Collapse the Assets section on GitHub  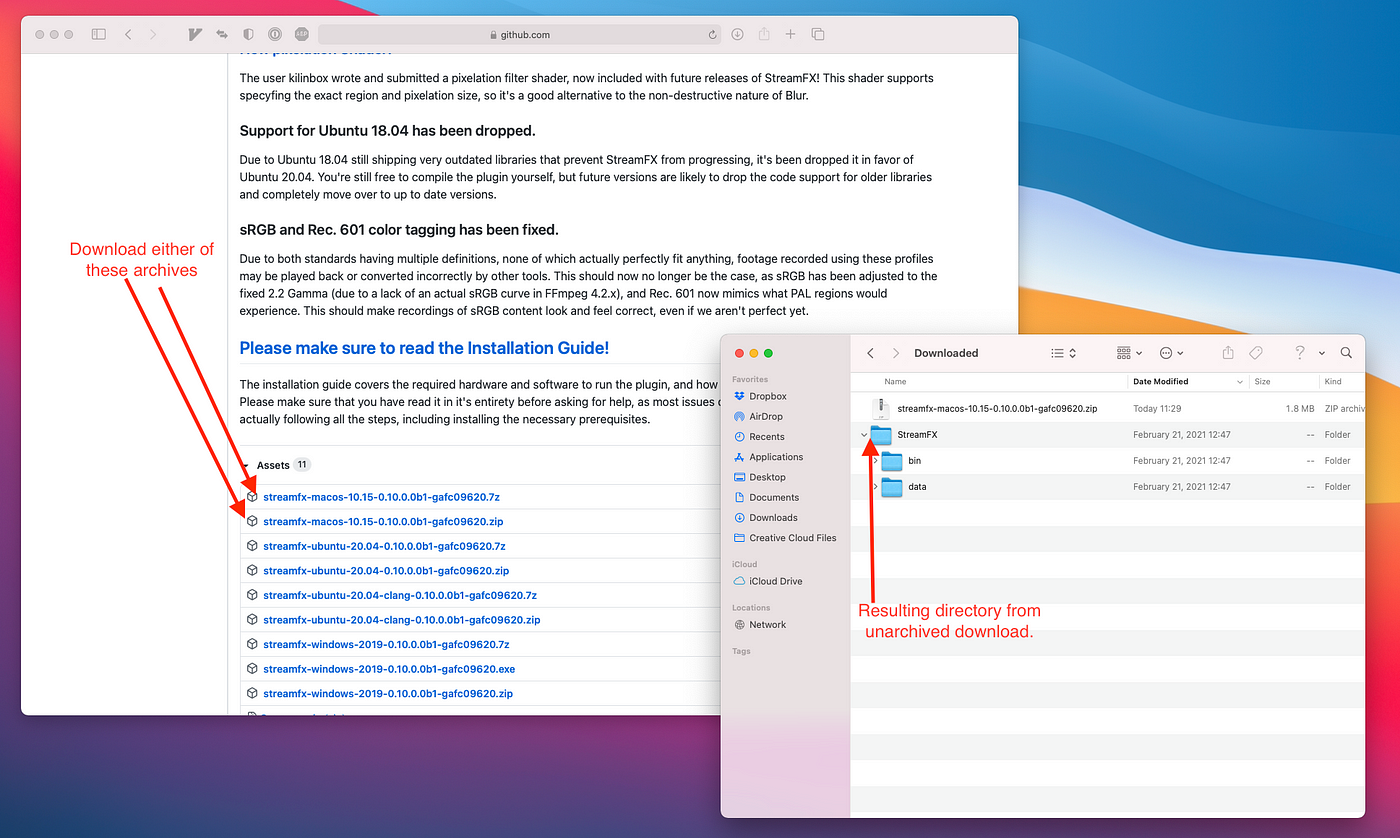pos(247,466)
